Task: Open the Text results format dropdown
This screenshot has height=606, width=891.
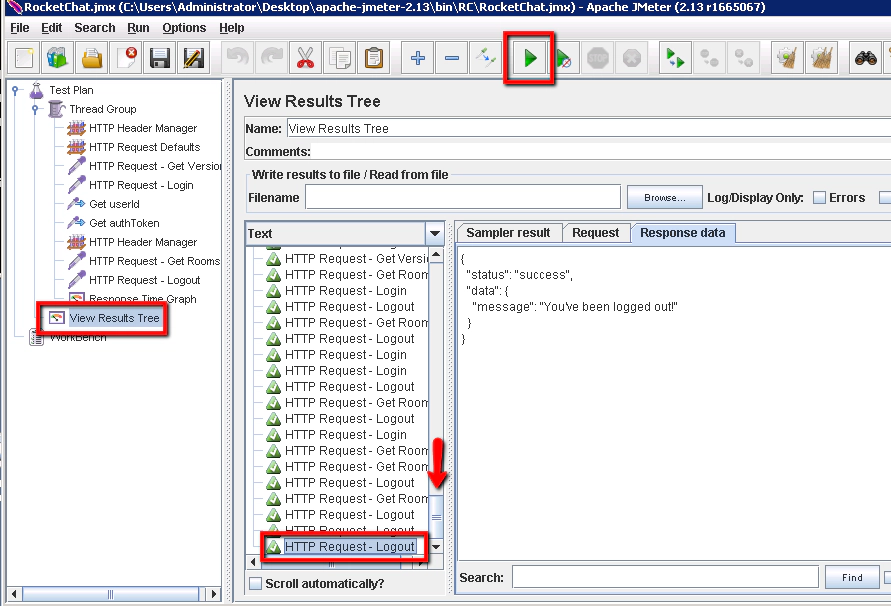Action: click(x=434, y=233)
